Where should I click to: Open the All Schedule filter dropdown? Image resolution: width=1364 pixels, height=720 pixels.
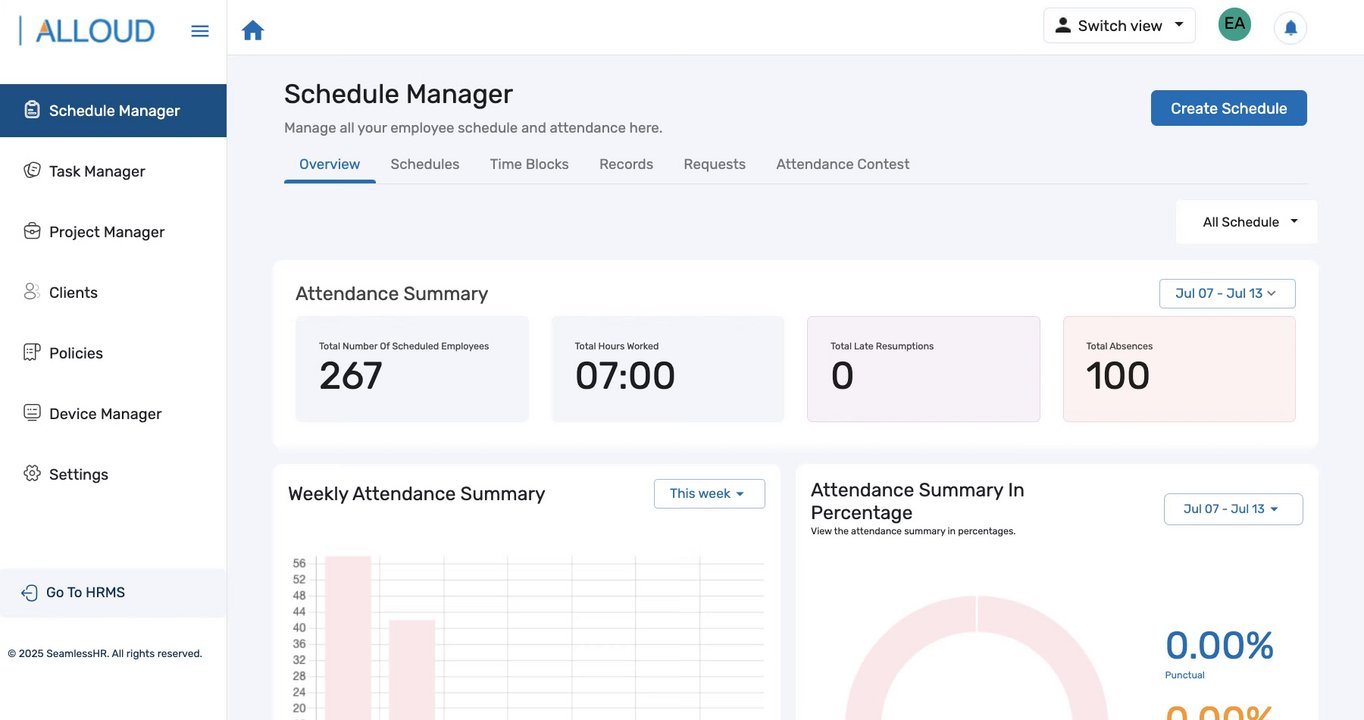click(x=1248, y=222)
